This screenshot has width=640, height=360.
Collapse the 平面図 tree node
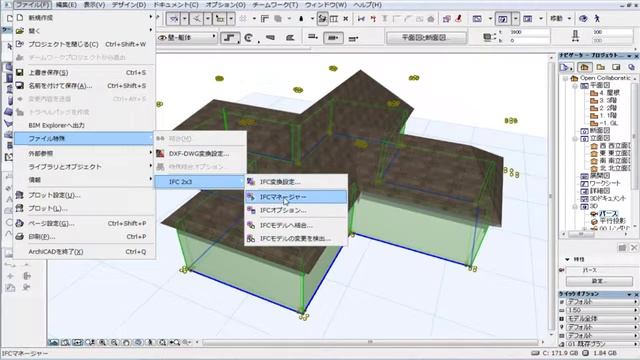point(575,85)
